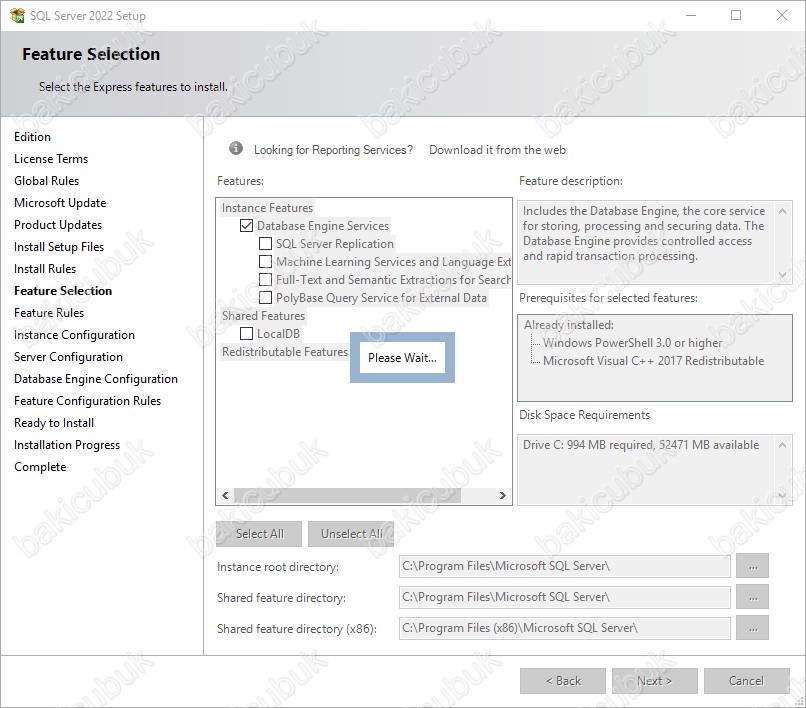Select Install Setup Files step
Viewport: 806px width, 708px height.
point(59,247)
